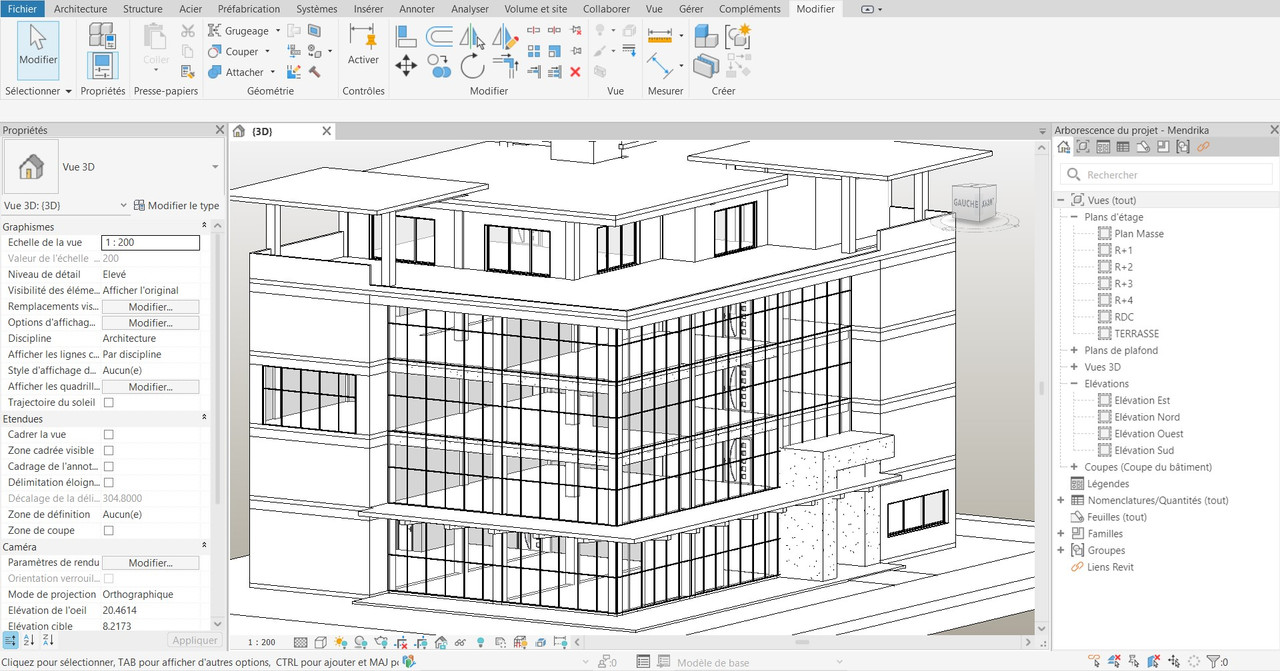1280x671 pixels.
Task: Click the red X Delete tool
Action: point(575,72)
